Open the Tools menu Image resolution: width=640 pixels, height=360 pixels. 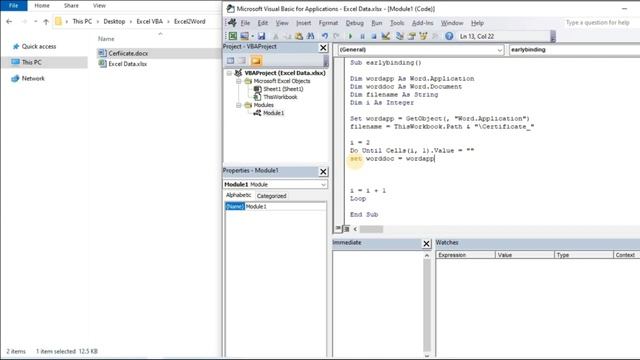[397, 23]
